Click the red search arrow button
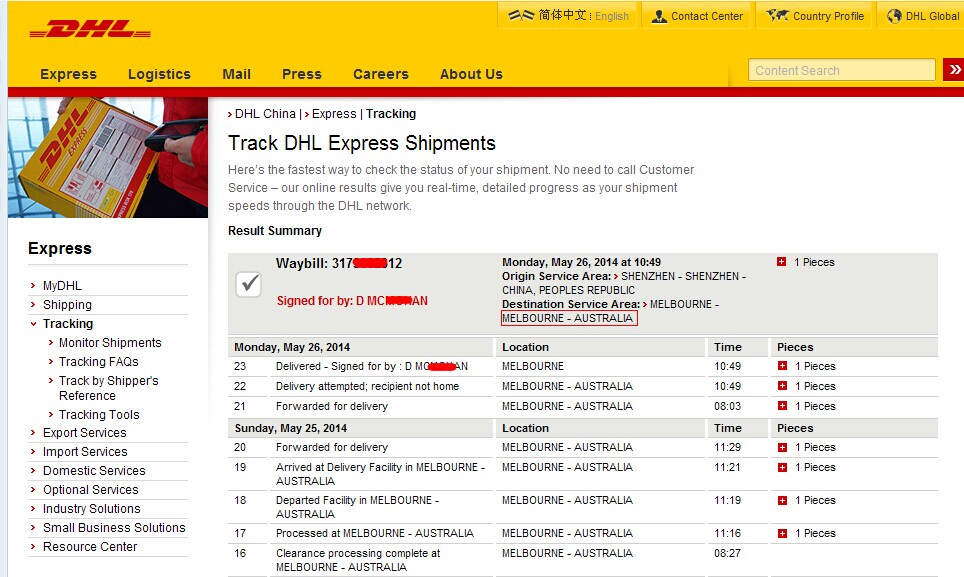This screenshot has width=964, height=577. [x=954, y=70]
